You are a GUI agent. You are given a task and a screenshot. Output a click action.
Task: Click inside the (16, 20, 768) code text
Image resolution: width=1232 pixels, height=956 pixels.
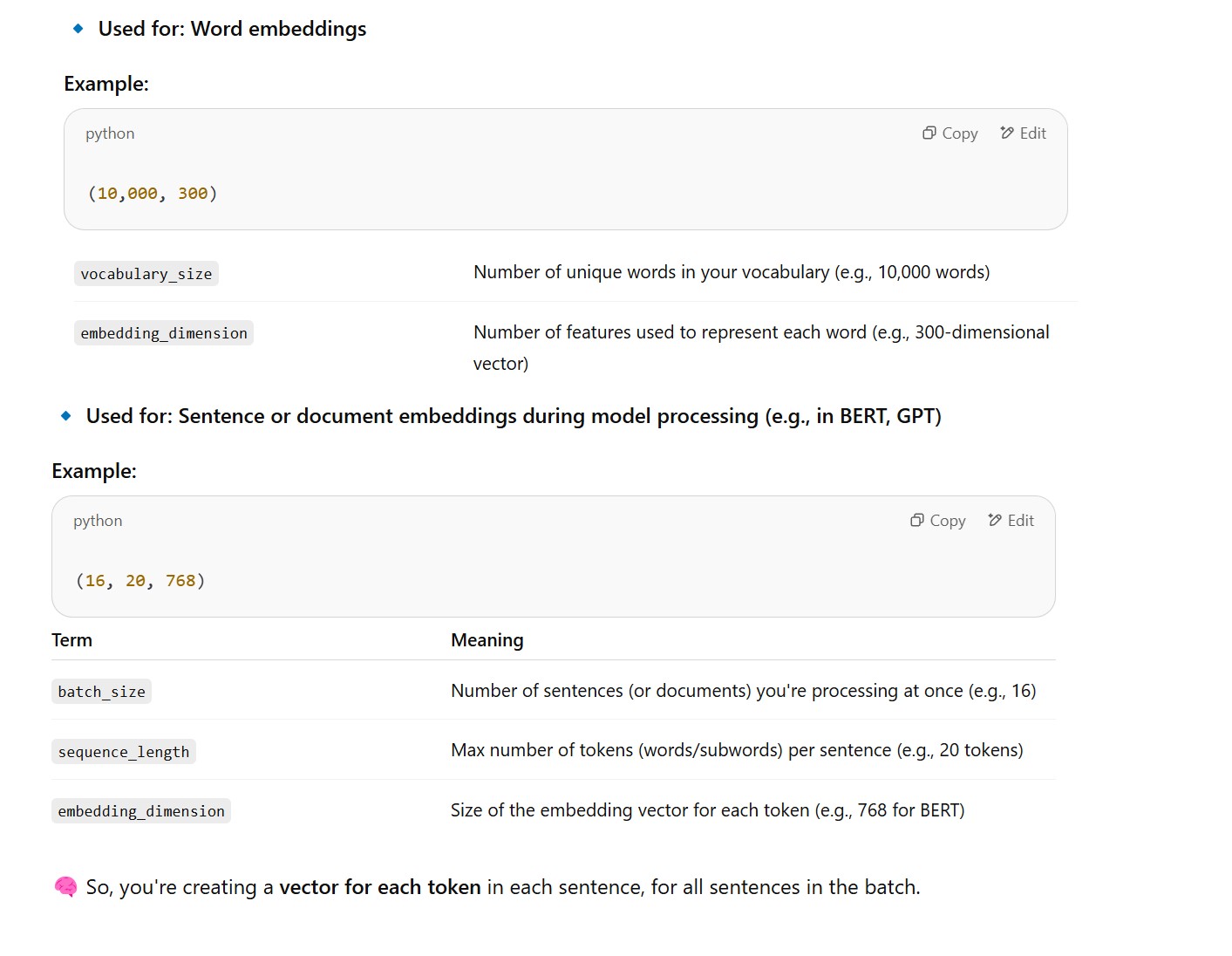point(140,581)
